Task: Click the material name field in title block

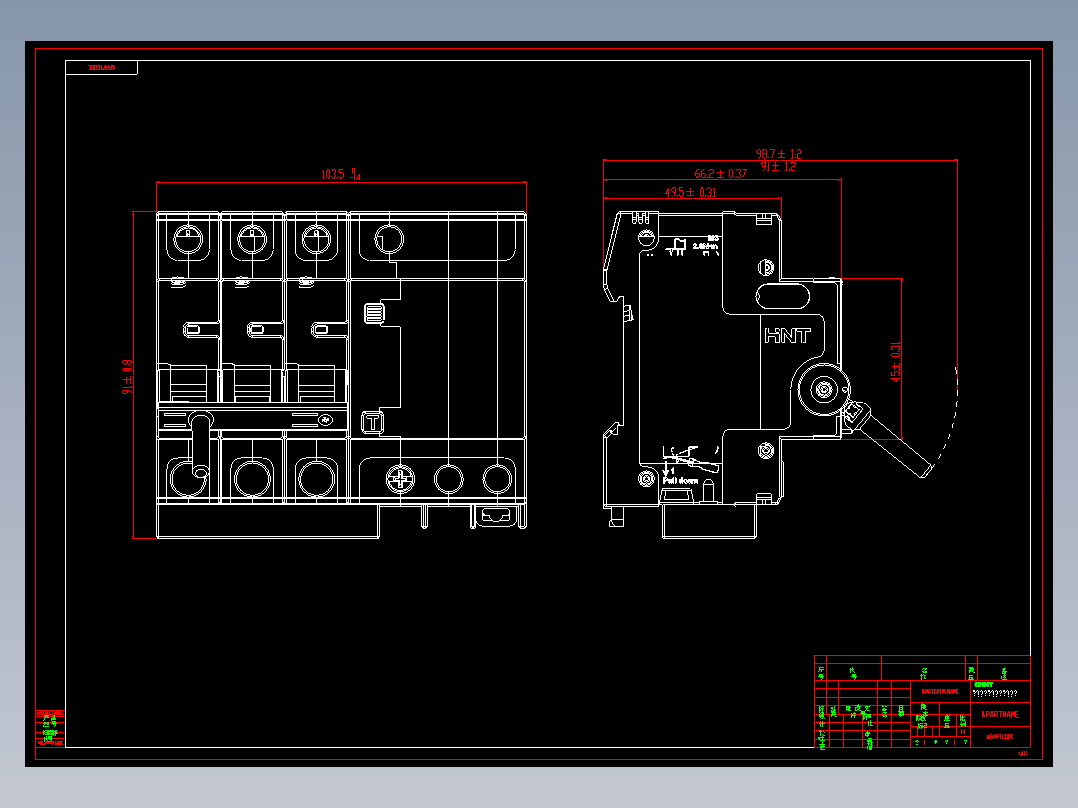Action: click(x=940, y=691)
